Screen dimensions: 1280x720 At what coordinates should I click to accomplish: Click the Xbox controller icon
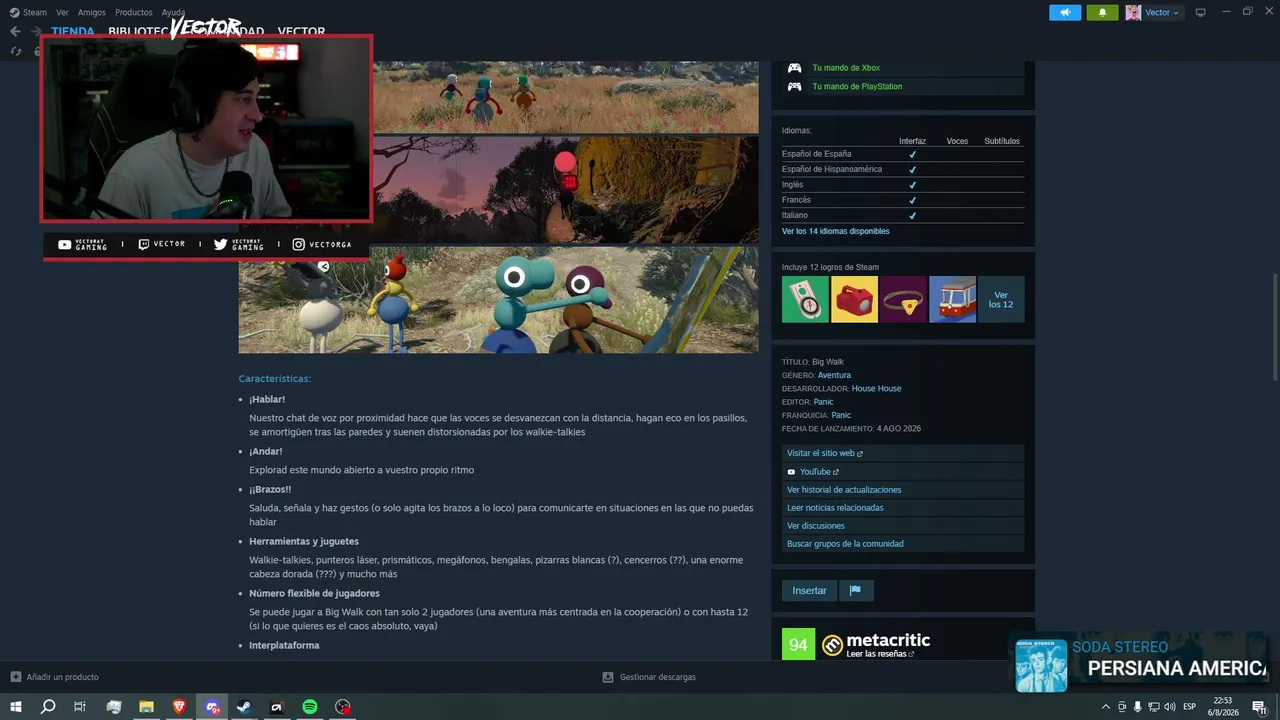tap(794, 68)
